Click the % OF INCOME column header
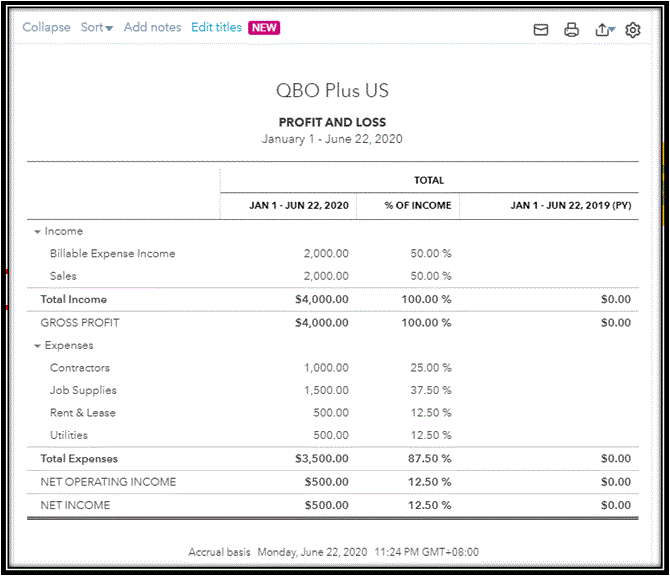670x576 pixels. (x=418, y=206)
